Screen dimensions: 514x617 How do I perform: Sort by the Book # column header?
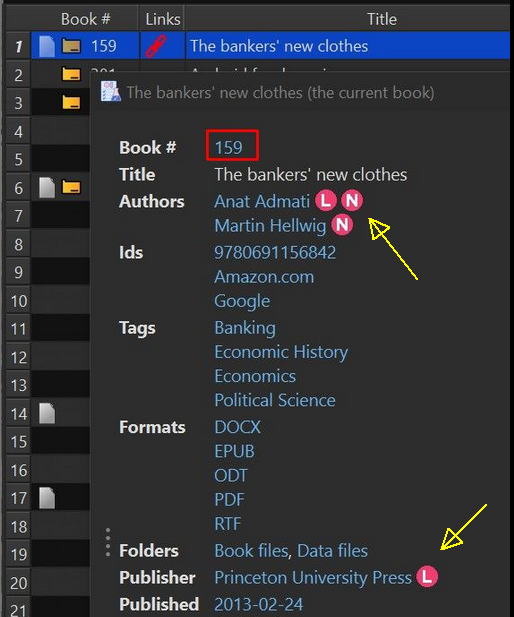(x=85, y=18)
